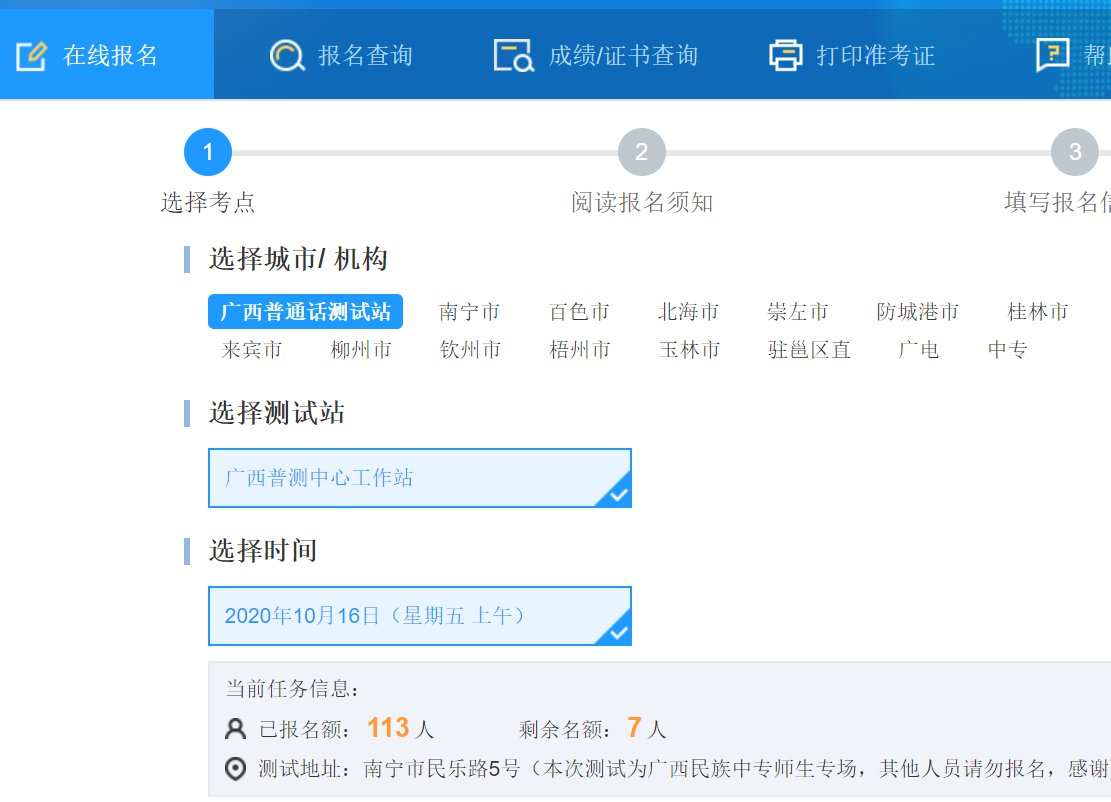Image resolution: width=1111 pixels, height=802 pixels.
Task: Click the 打印准考证 printer icon
Action: pyautogui.click(x=786, y=55)
